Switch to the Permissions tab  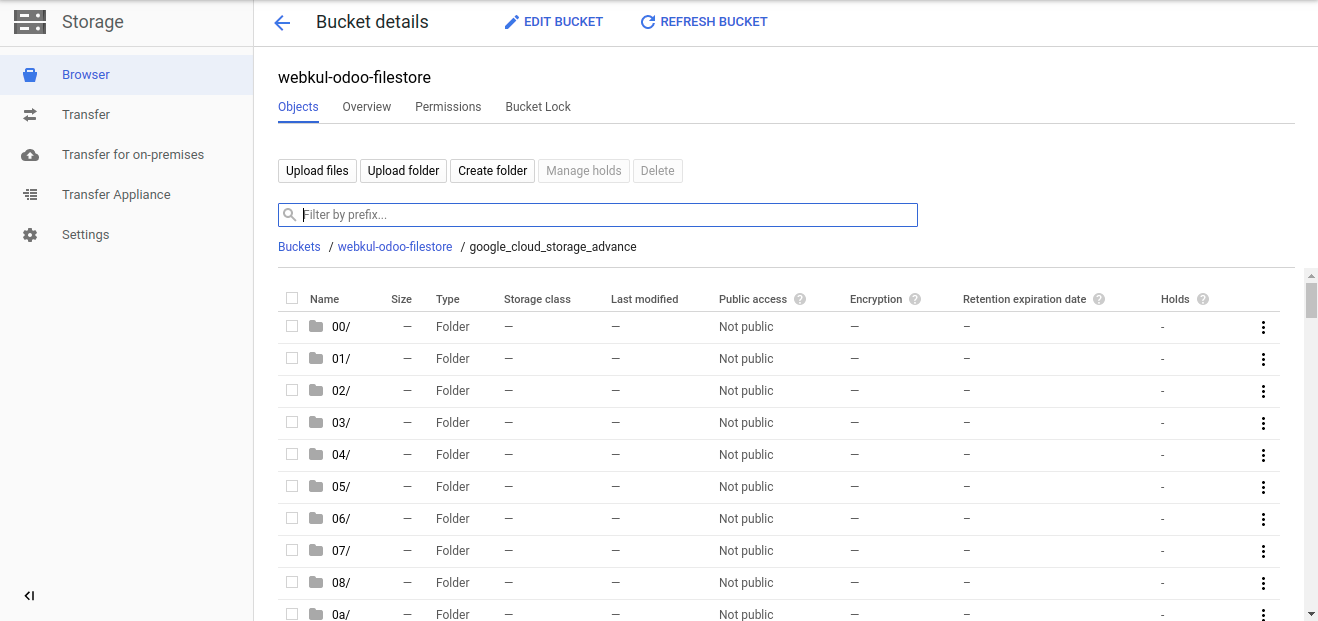tap(447, 107)
